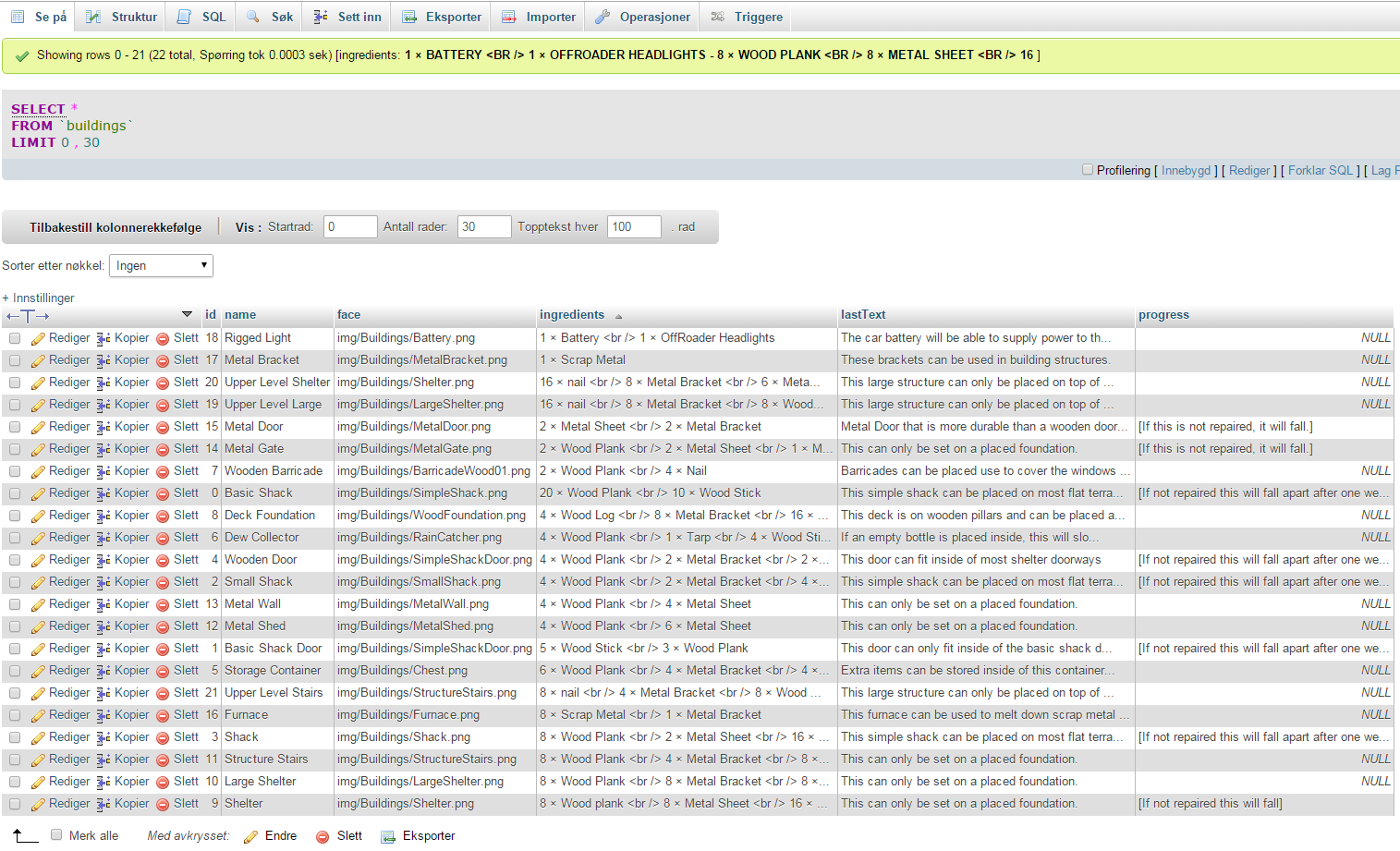
Task: Click the delete icon for the Furnace row
Action: pyautogui.click(x=163, y=715)
